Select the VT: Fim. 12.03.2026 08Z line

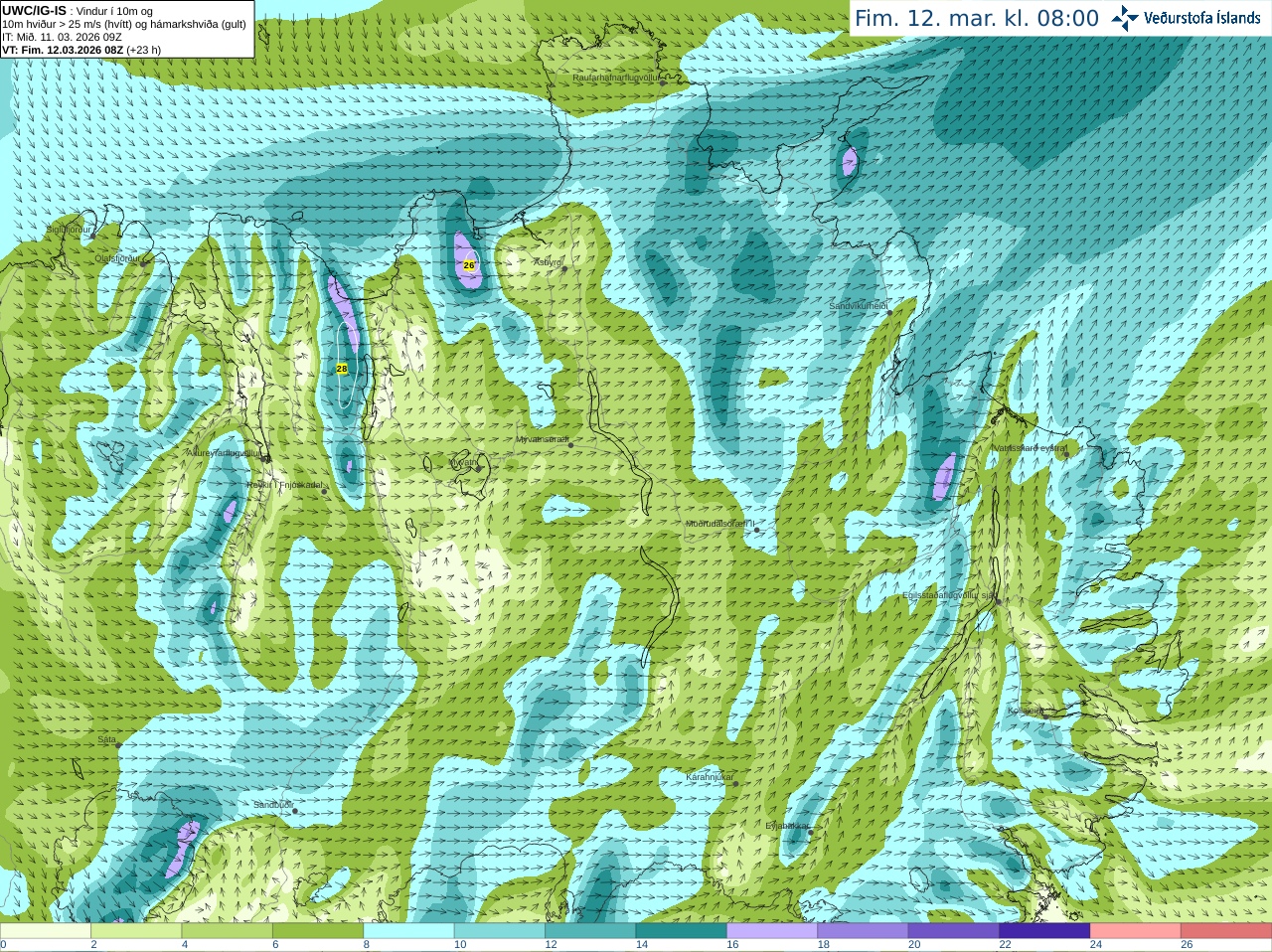[x=81, y=50]
